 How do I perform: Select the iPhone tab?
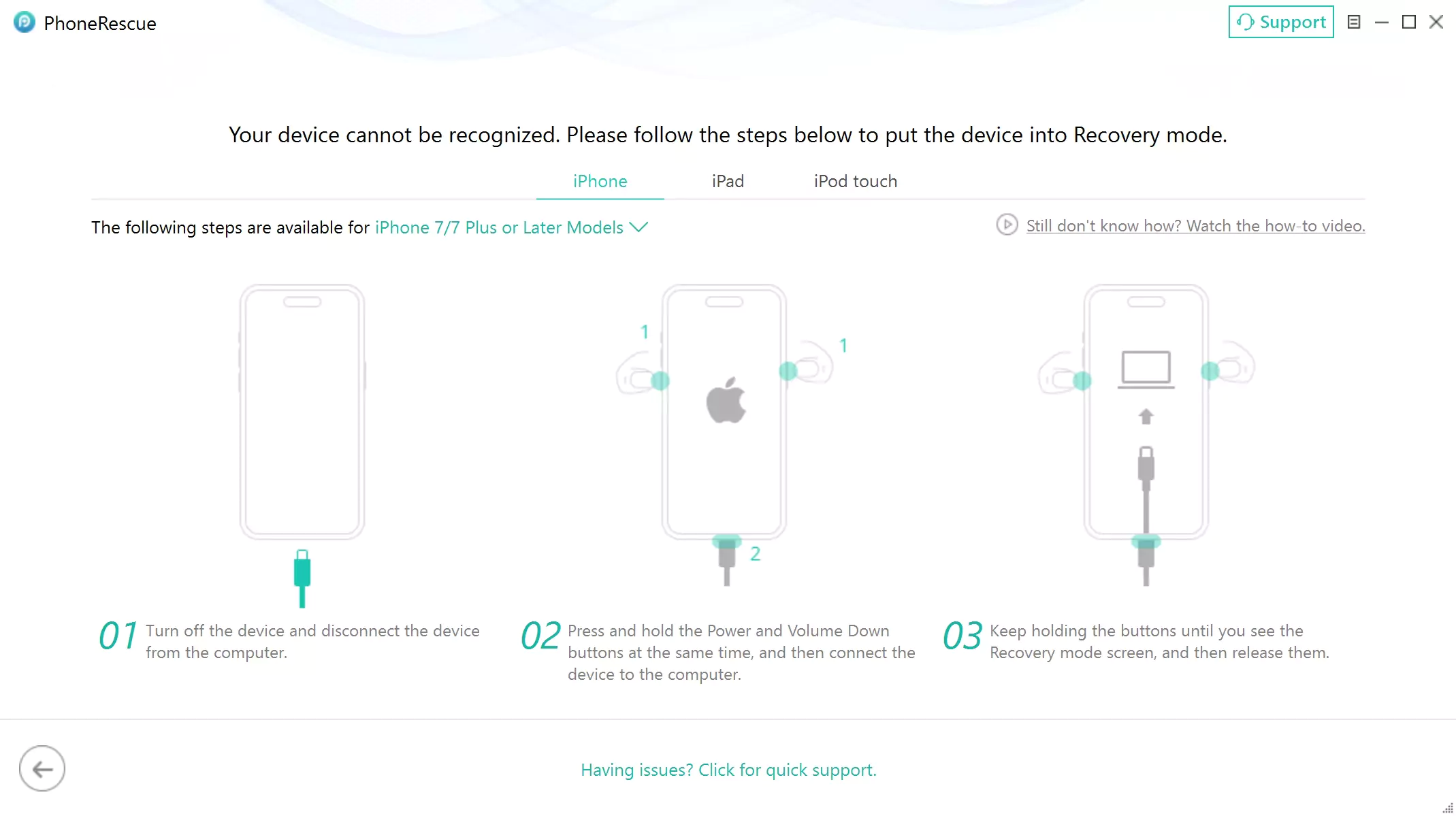600,181
